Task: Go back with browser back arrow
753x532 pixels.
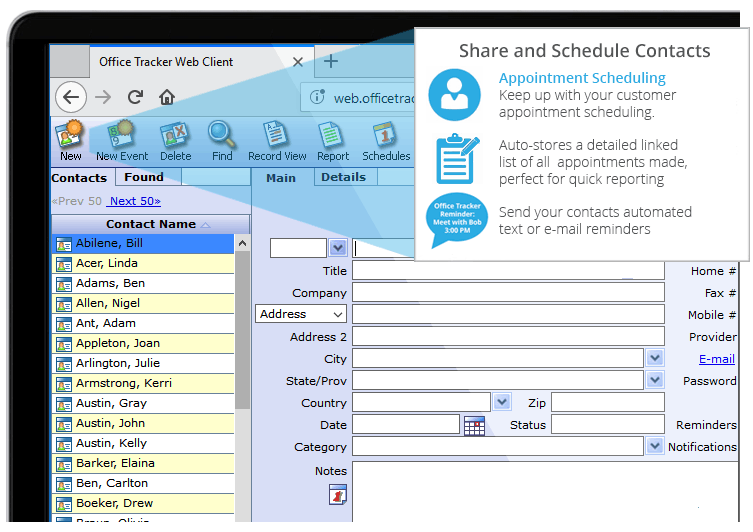Action: pyautogui.click(x=71, y=97)
